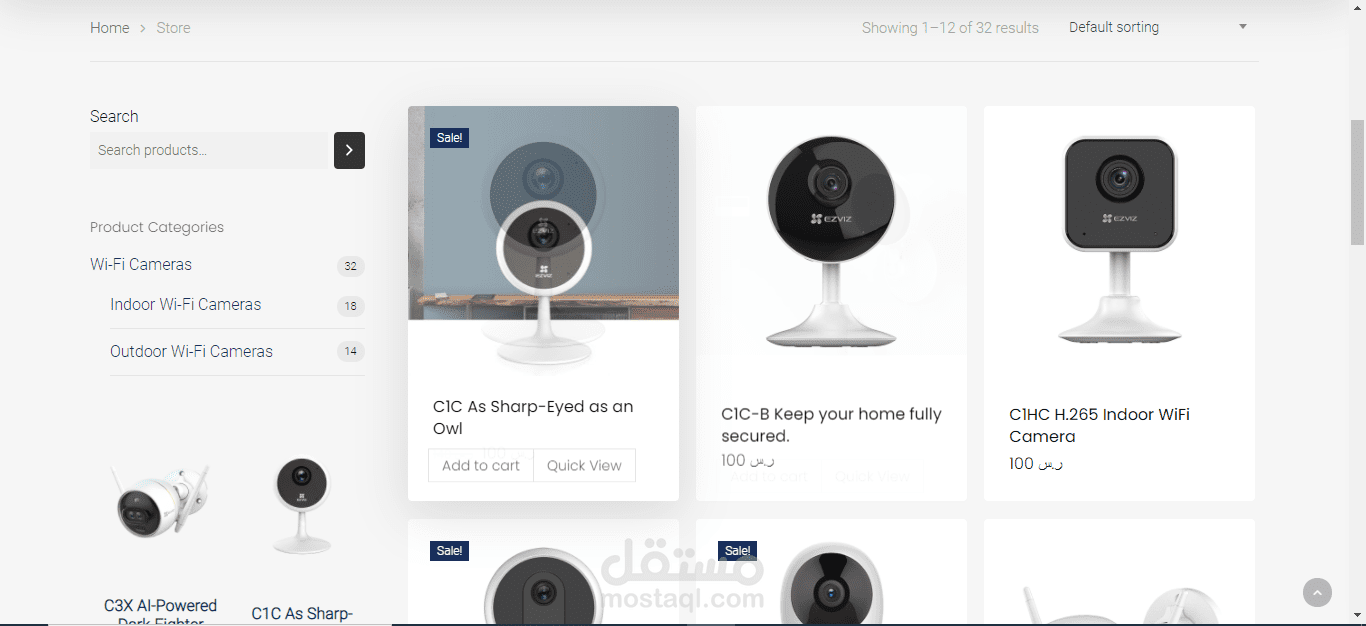1366x626 pixels.
Task: Open the C1C-B Keep your home title
Action: coord(831,425)
